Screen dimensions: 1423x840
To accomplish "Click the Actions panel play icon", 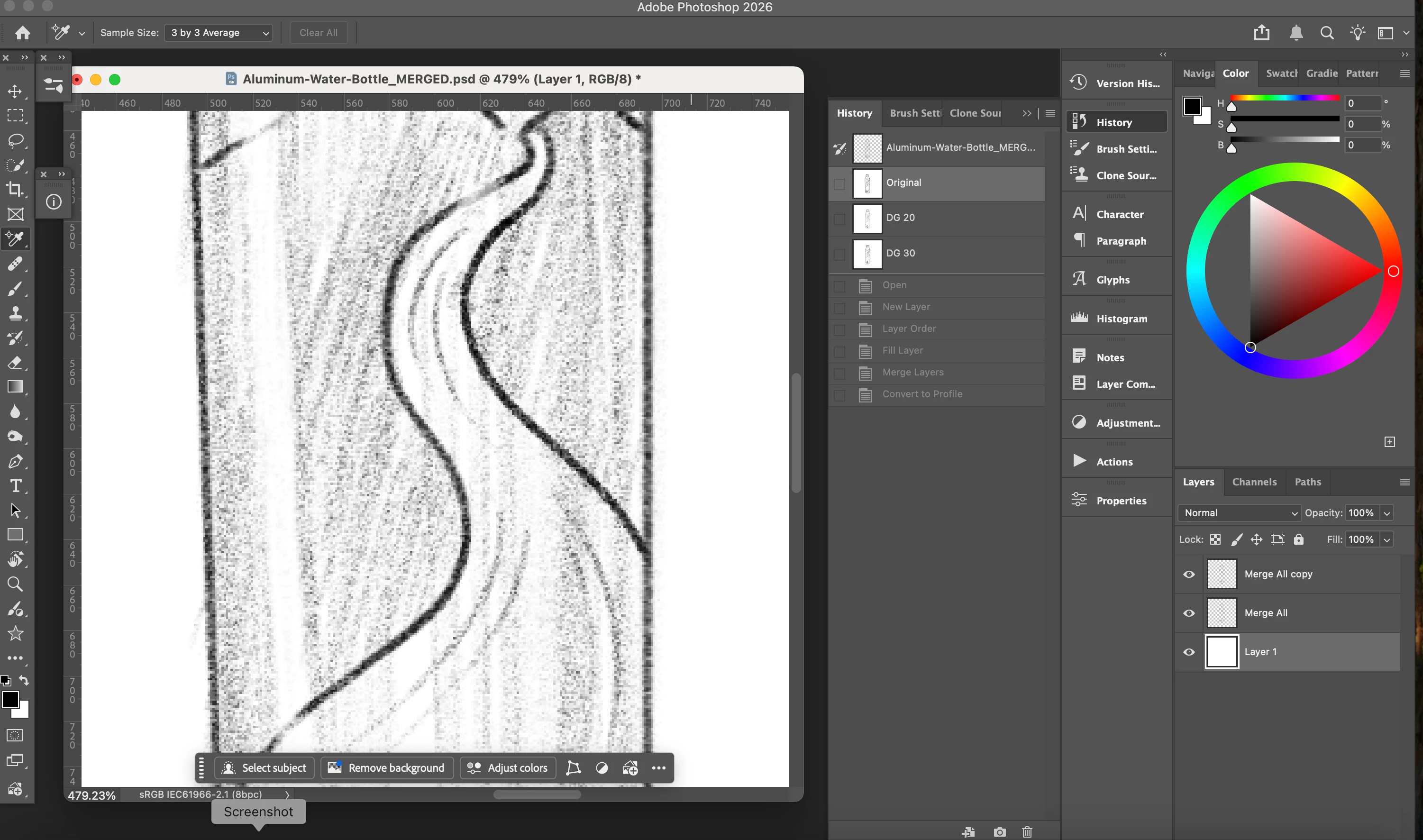I will (1079, 461).
